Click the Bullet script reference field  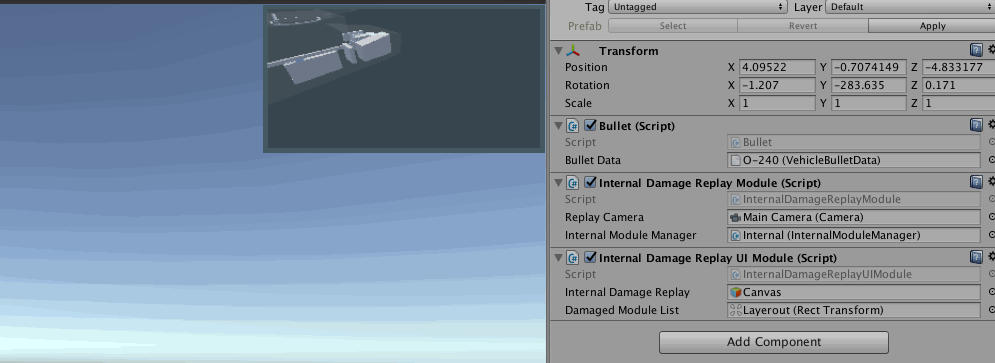853,142
